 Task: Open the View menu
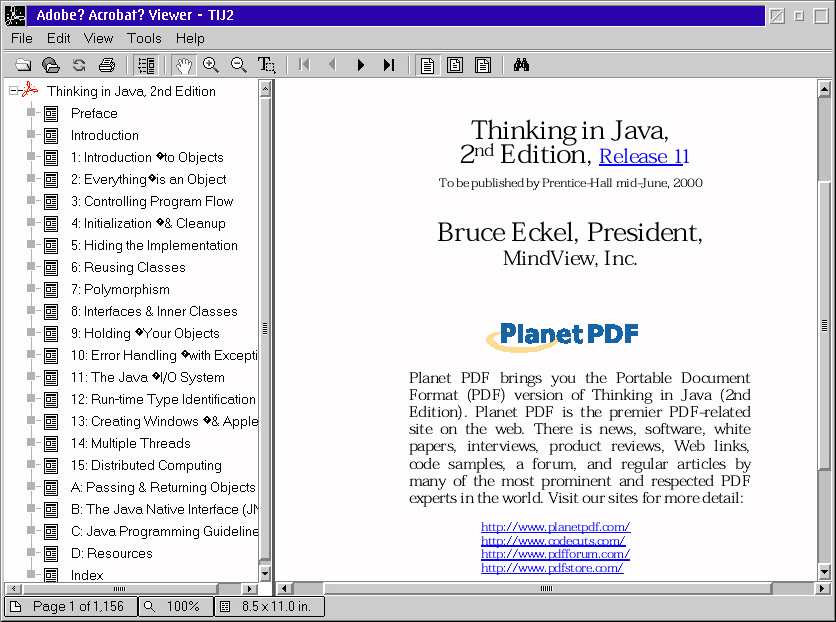[x=98, y=38]
